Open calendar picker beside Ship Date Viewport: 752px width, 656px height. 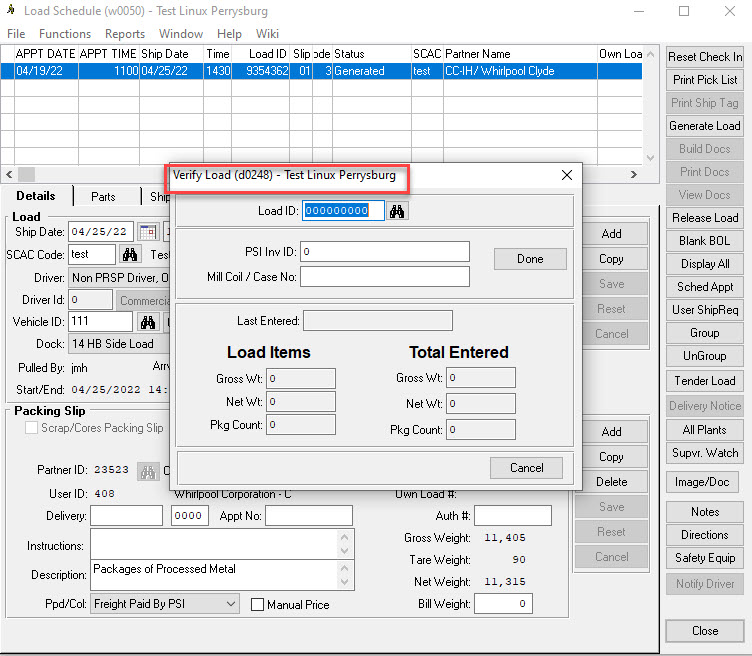[x=148, y=232]
